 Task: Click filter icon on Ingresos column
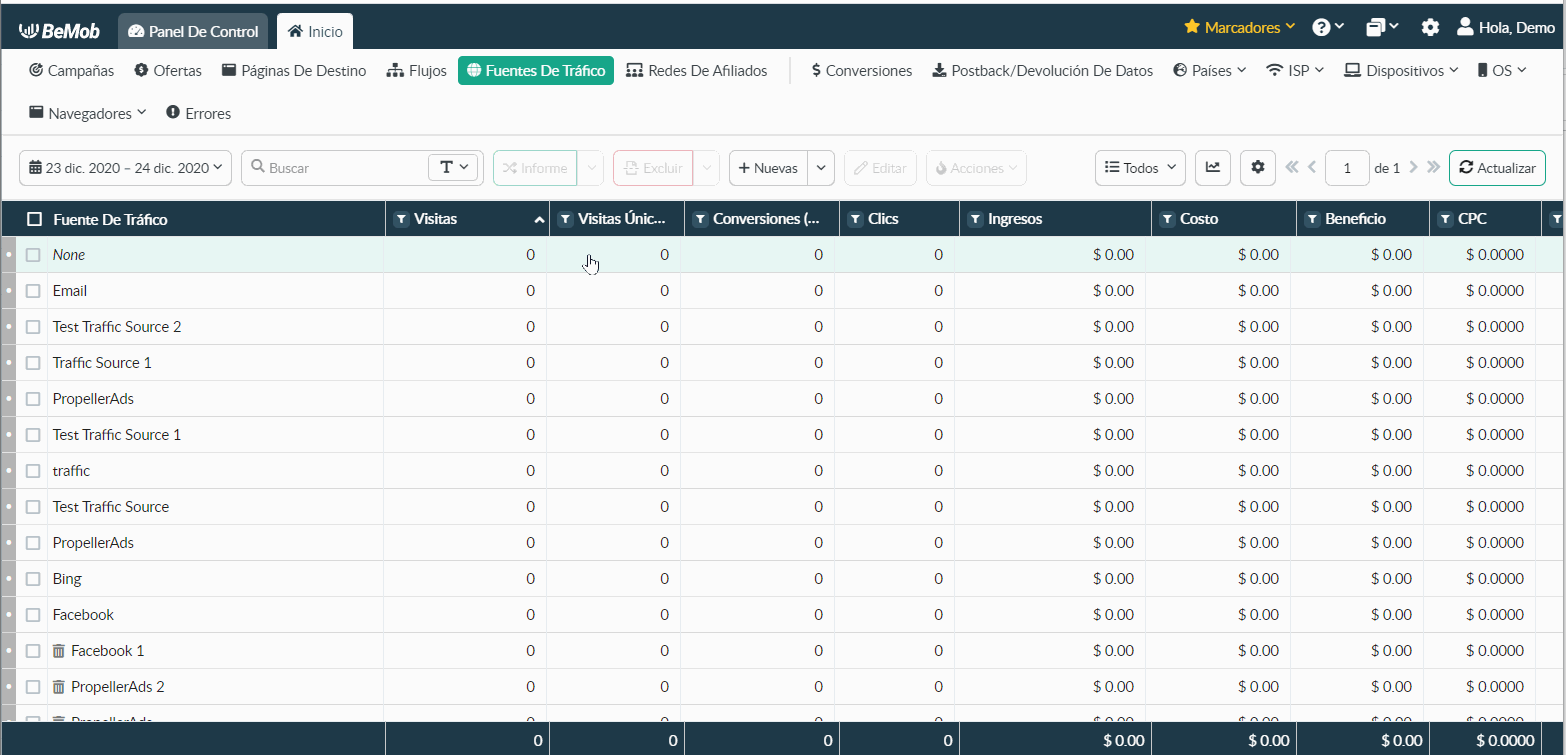click(975, 219)
